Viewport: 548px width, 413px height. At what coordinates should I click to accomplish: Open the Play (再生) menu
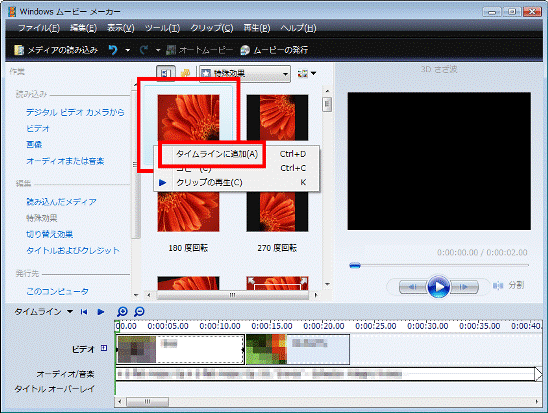[257, 28]
